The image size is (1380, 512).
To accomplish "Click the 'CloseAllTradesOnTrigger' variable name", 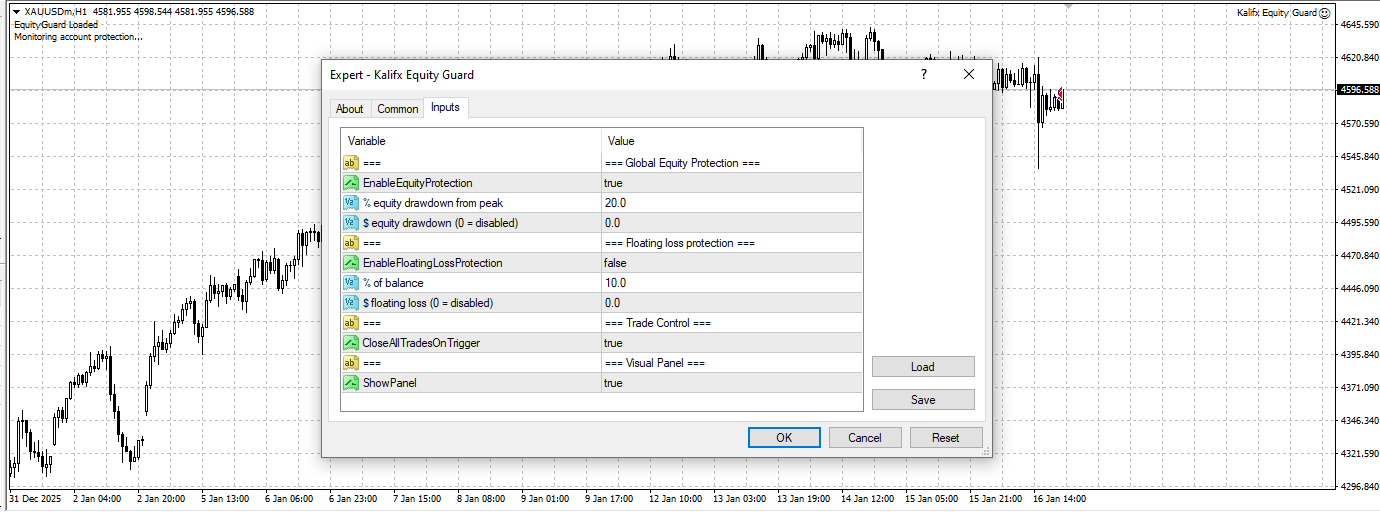I will pyautogui.click(x=421, y=343).
